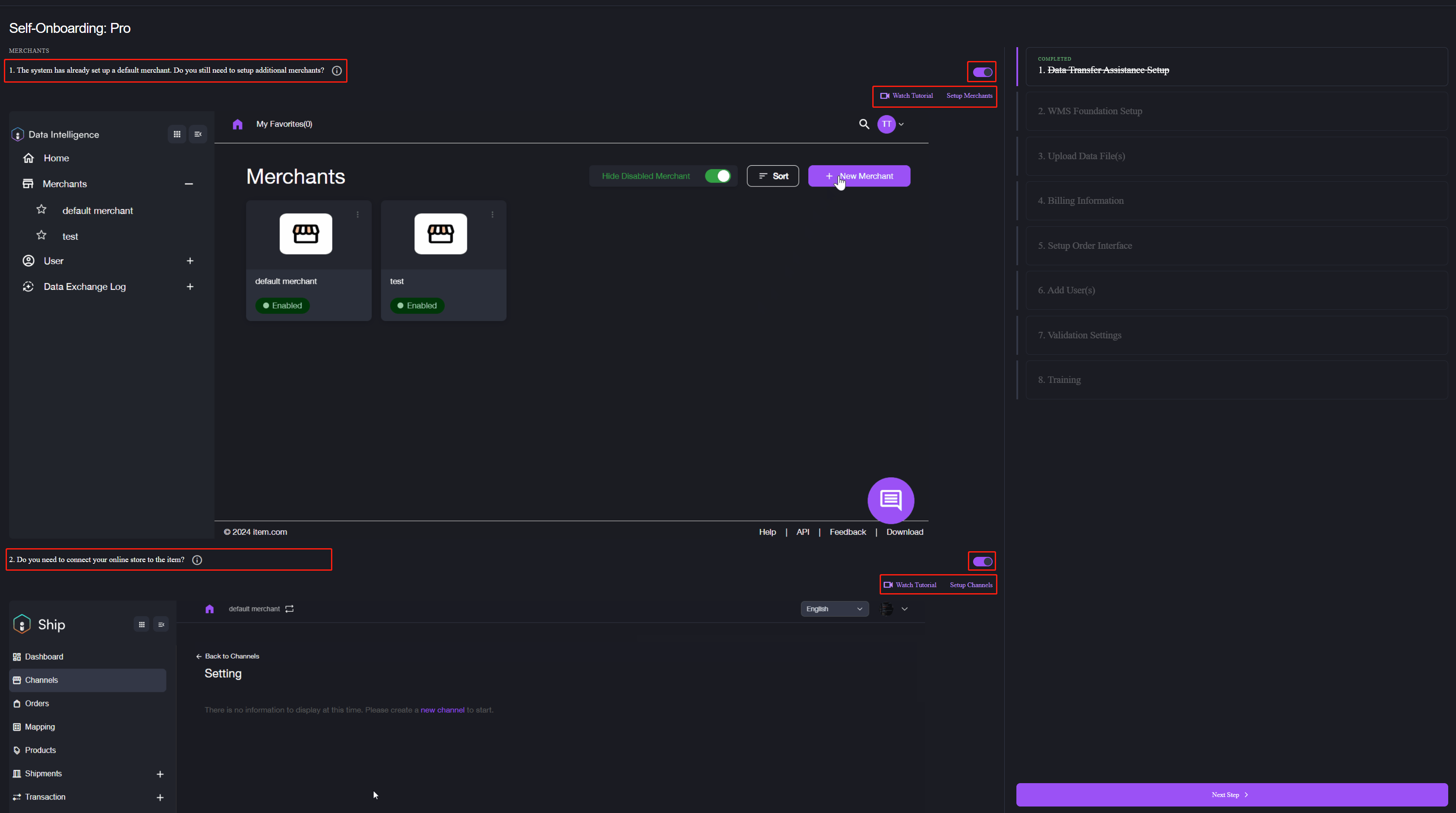1456x813 pixels.
Task: Collapse the Merchants section in the sidebar
Action: [190, 183]
